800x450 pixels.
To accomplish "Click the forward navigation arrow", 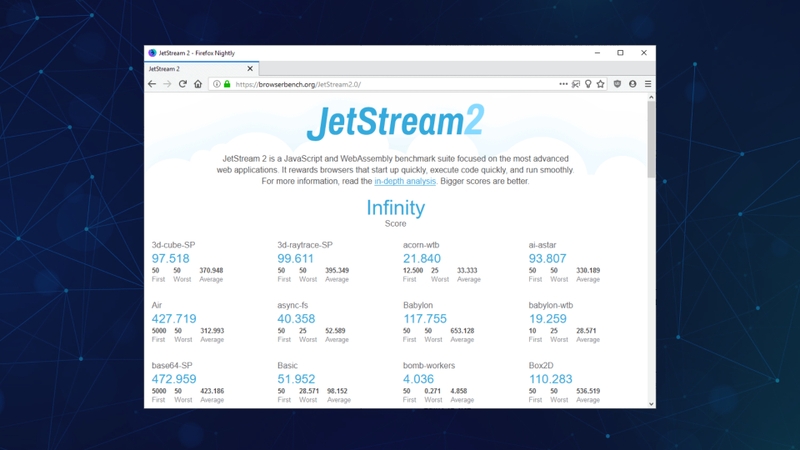I will coord(167,84).
